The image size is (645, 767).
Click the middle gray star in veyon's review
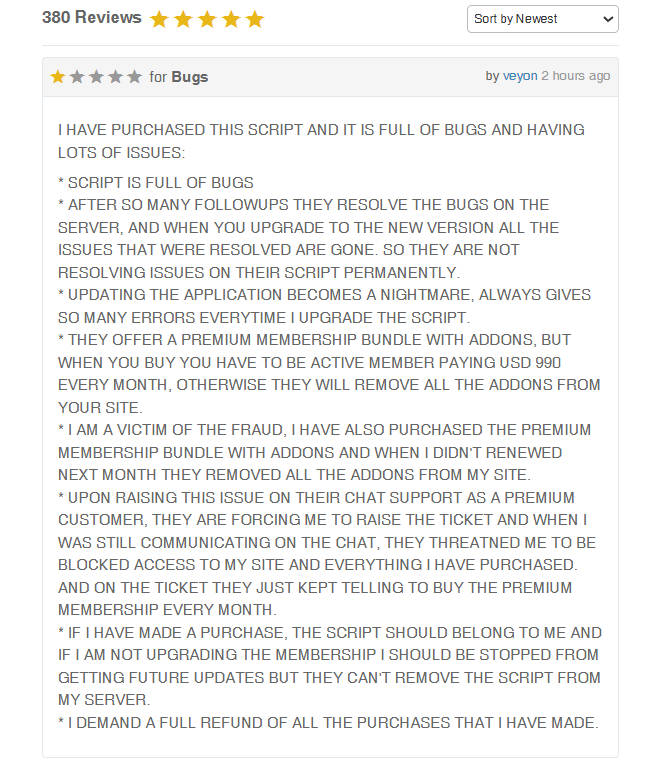click(x=96, y=77)
